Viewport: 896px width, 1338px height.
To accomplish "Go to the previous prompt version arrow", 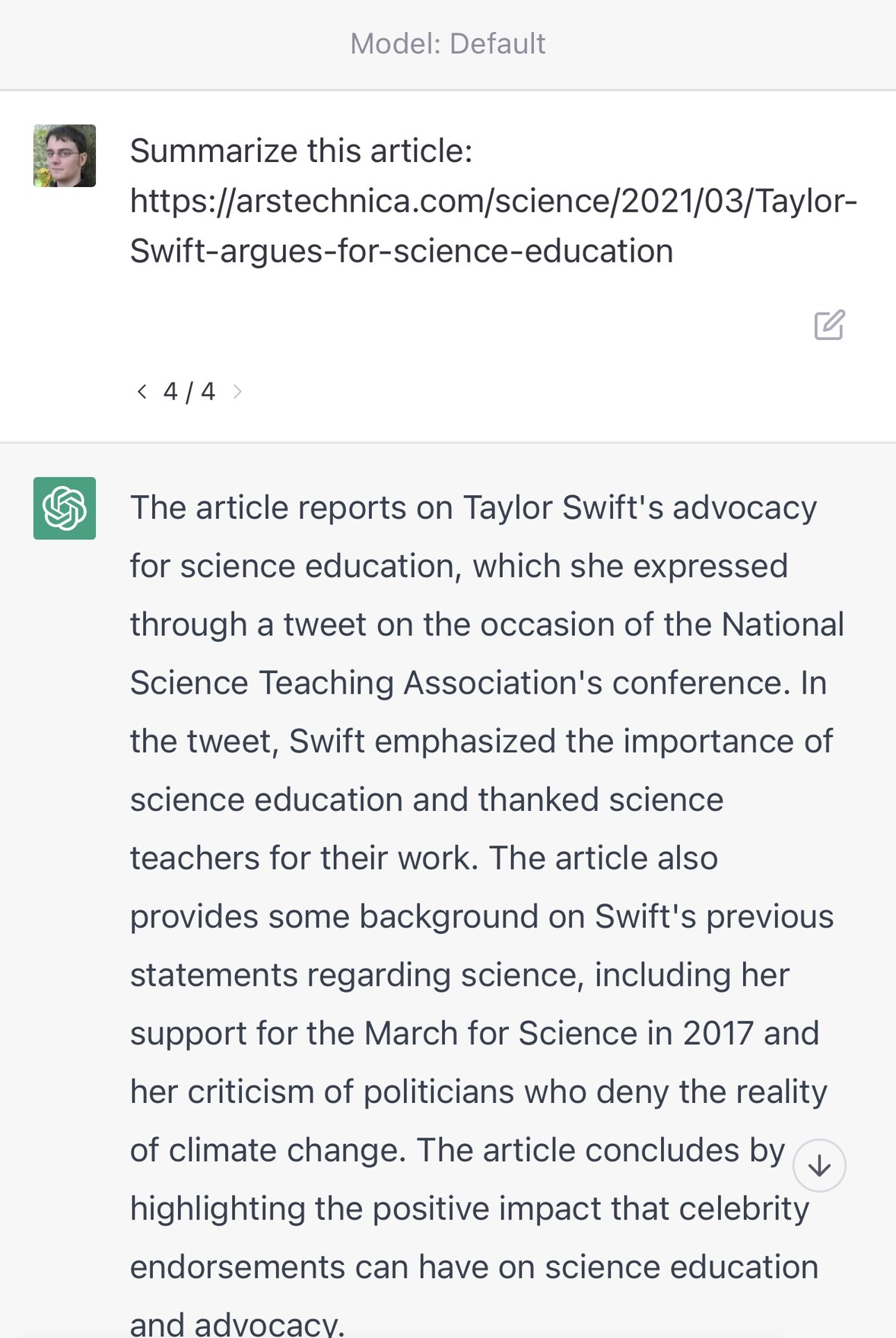I will [x=141, y=392].
